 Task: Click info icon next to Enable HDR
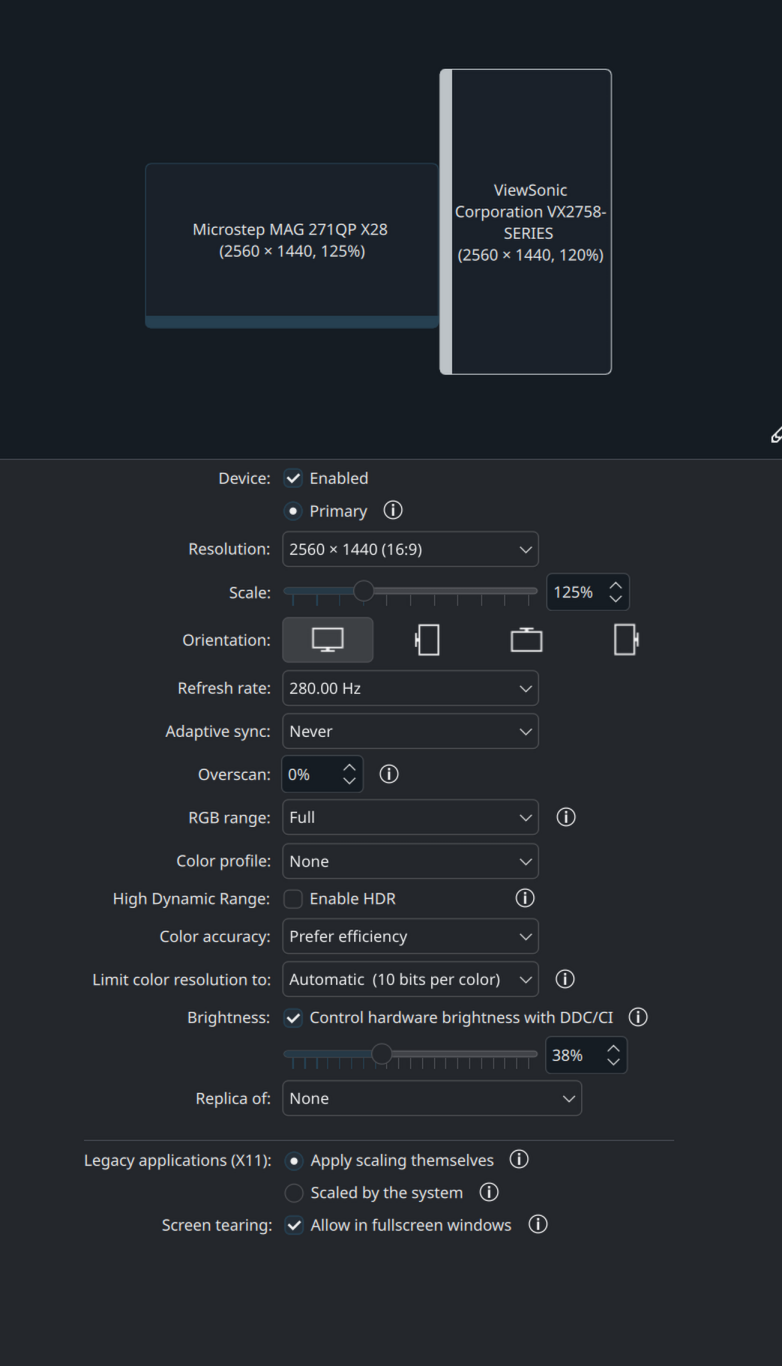(x=524, y=898)
